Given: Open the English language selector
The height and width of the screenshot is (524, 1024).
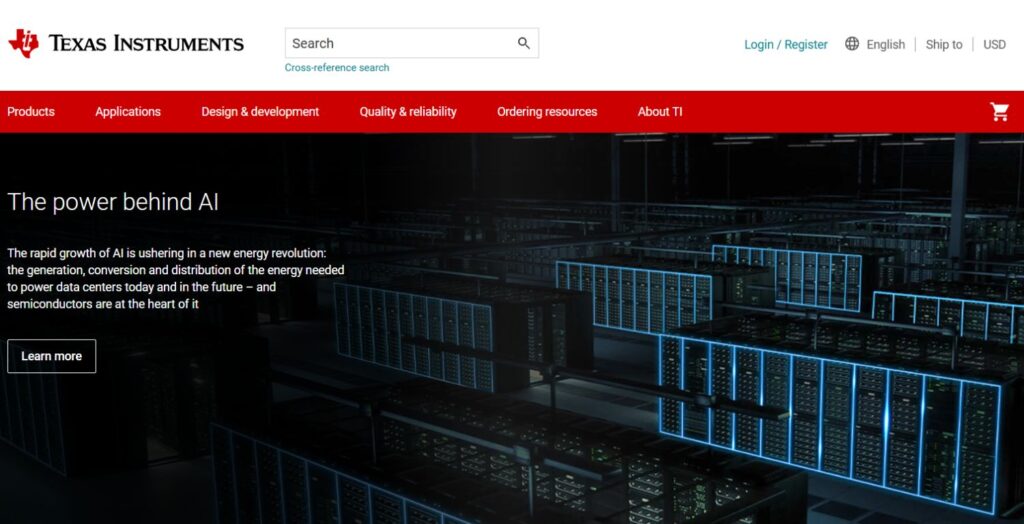Looking at the screenshot, I should pyautogui.click(x=885, y=44).
